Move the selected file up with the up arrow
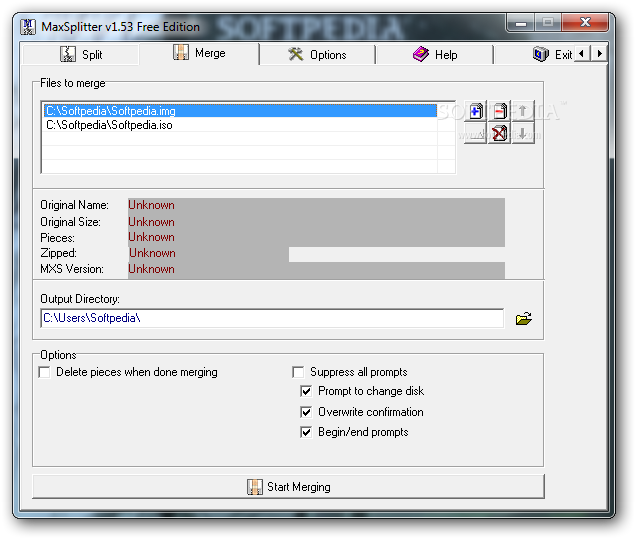Screen dimensions: 636x539 523,111
